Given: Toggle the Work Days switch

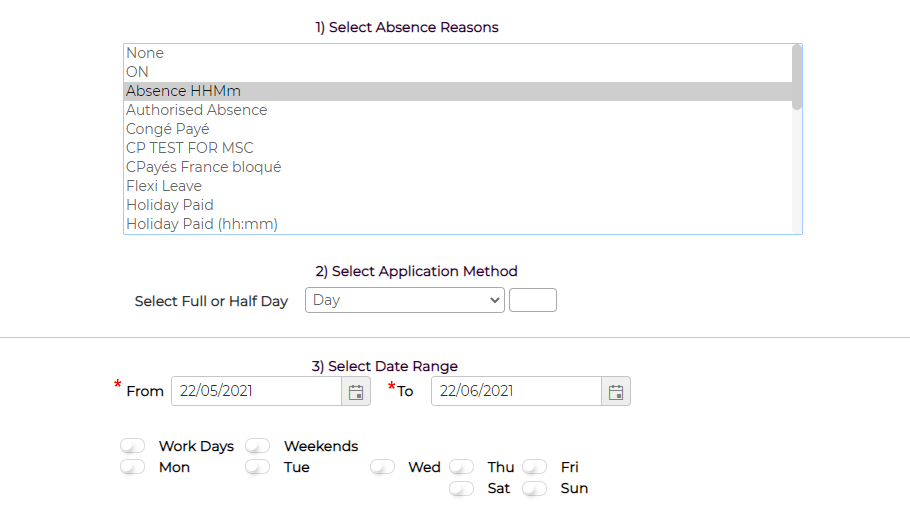Looking at the screenshot, I should click(x=132, y=446).
